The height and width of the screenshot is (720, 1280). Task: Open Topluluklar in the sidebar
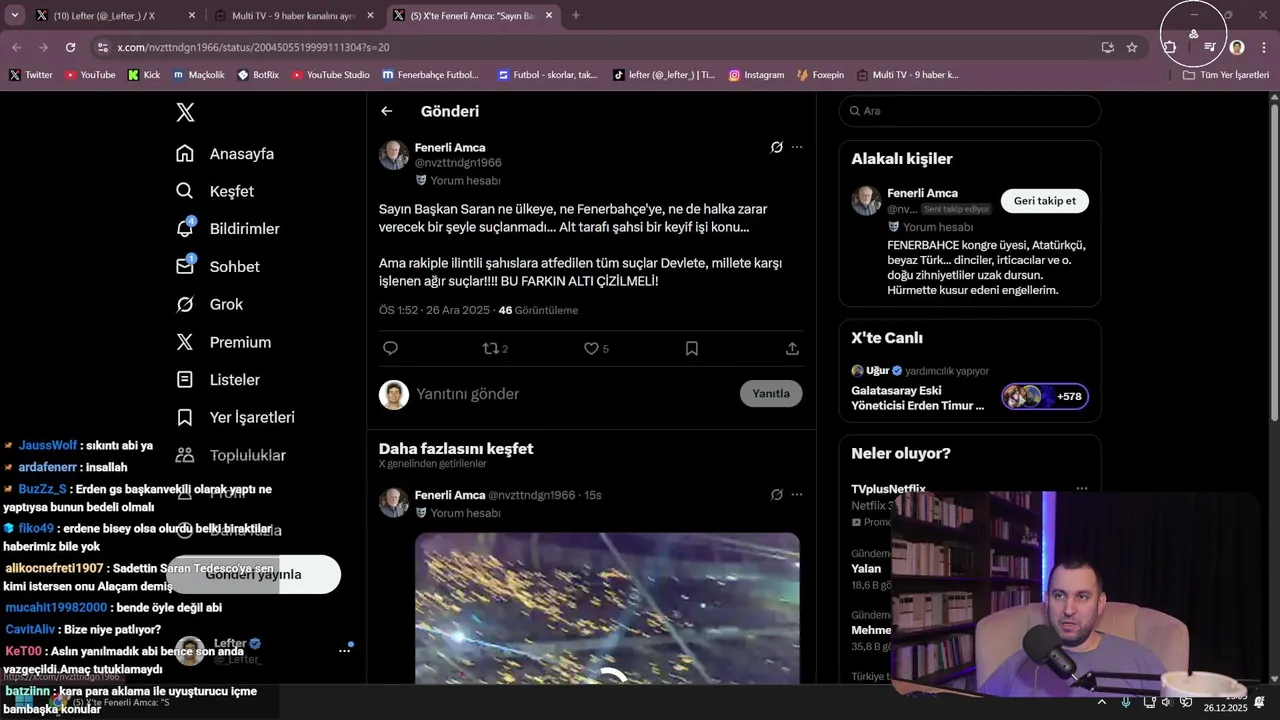tap(231, 455)
